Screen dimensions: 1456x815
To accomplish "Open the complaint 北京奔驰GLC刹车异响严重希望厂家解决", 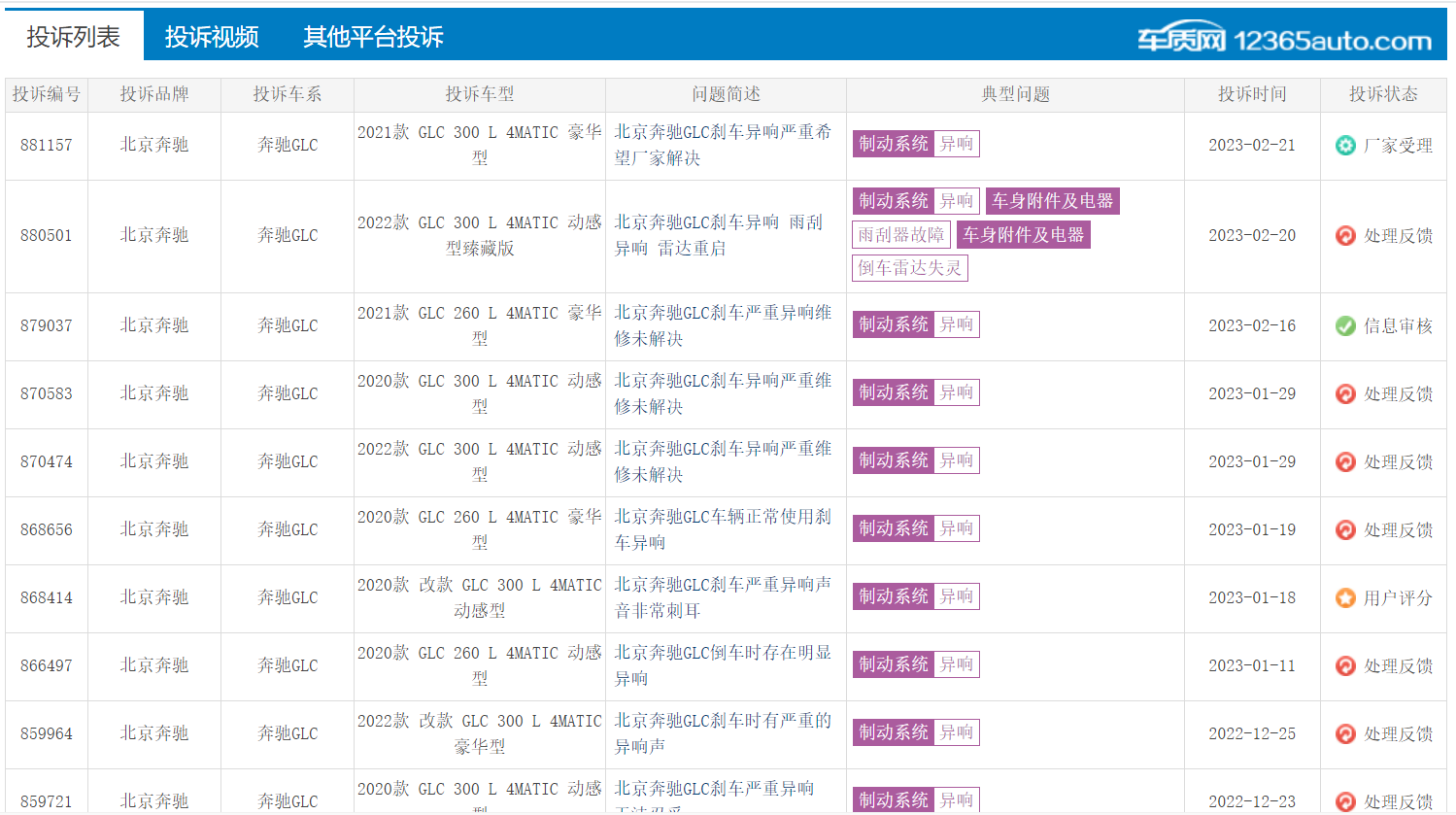I will [x=723, y=145].
